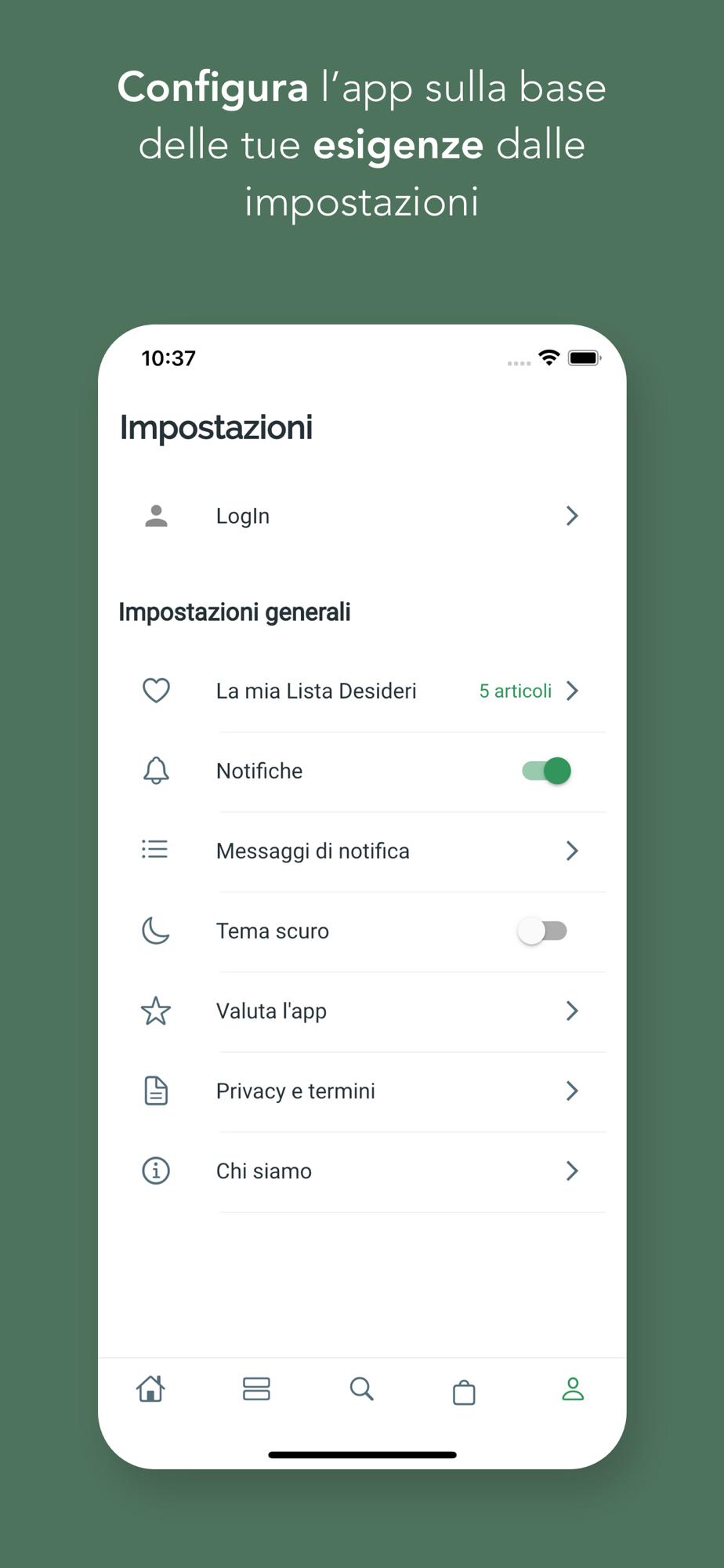This screenshot has height=1568, width=724.
Task: Tap the heart wishlist icon
Action: 156,691
